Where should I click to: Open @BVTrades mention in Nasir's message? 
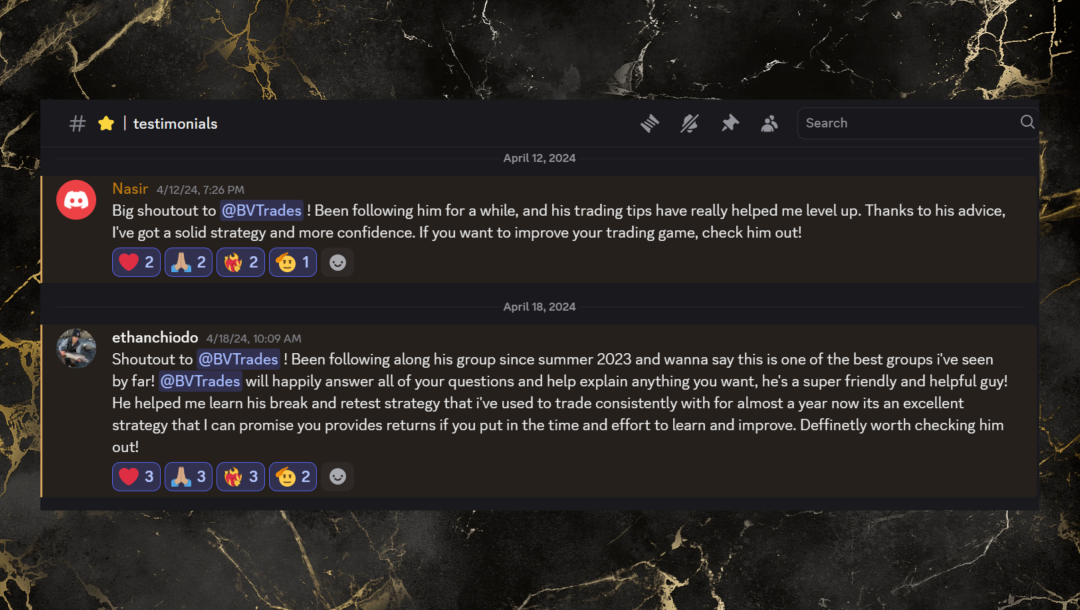[262, 210]
